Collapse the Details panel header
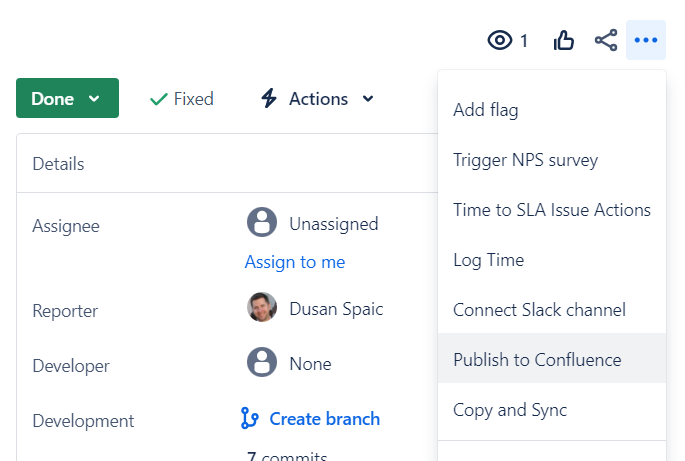Image resolution: width=685 pixels, height=461 pixels. [x=58, y=164]
